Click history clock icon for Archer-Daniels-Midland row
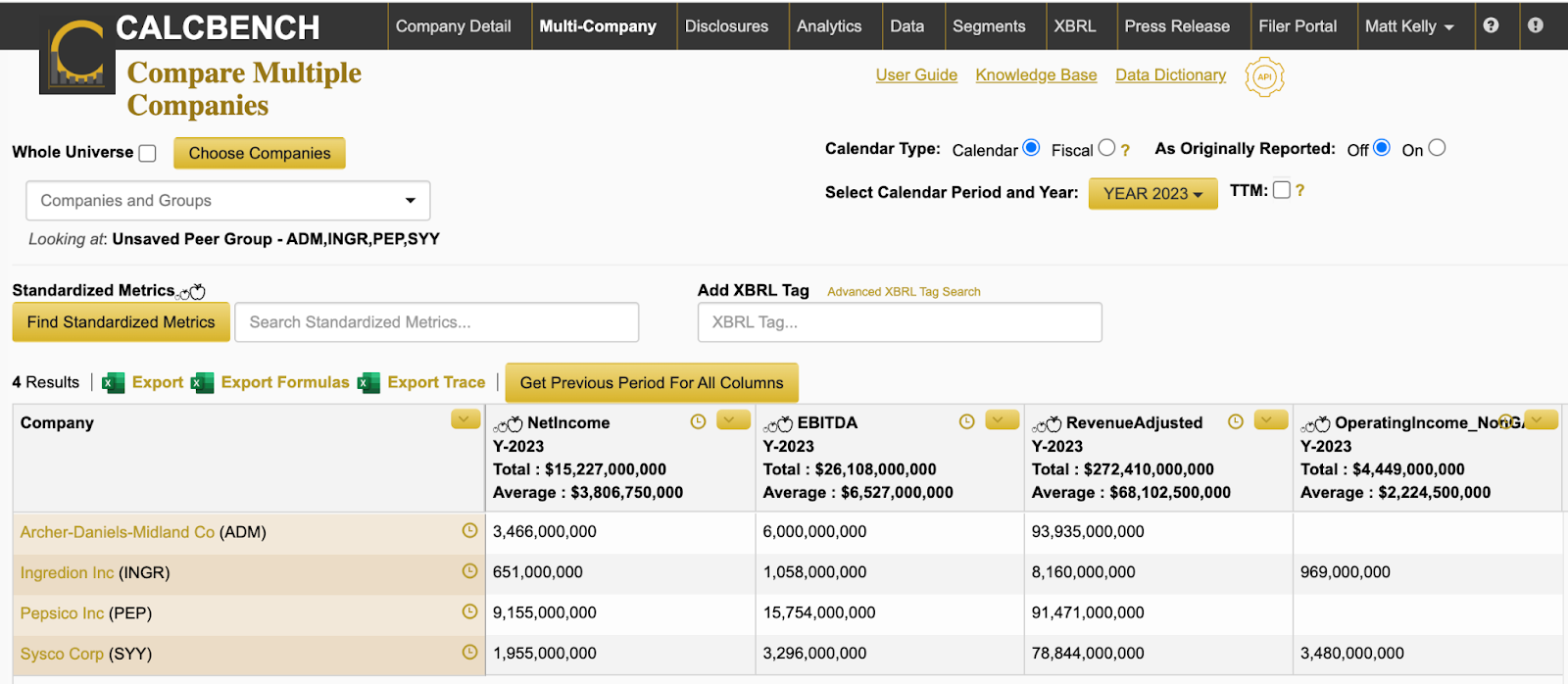The height and width of the screenshot is (684, 1568). (x=469, y=530)
